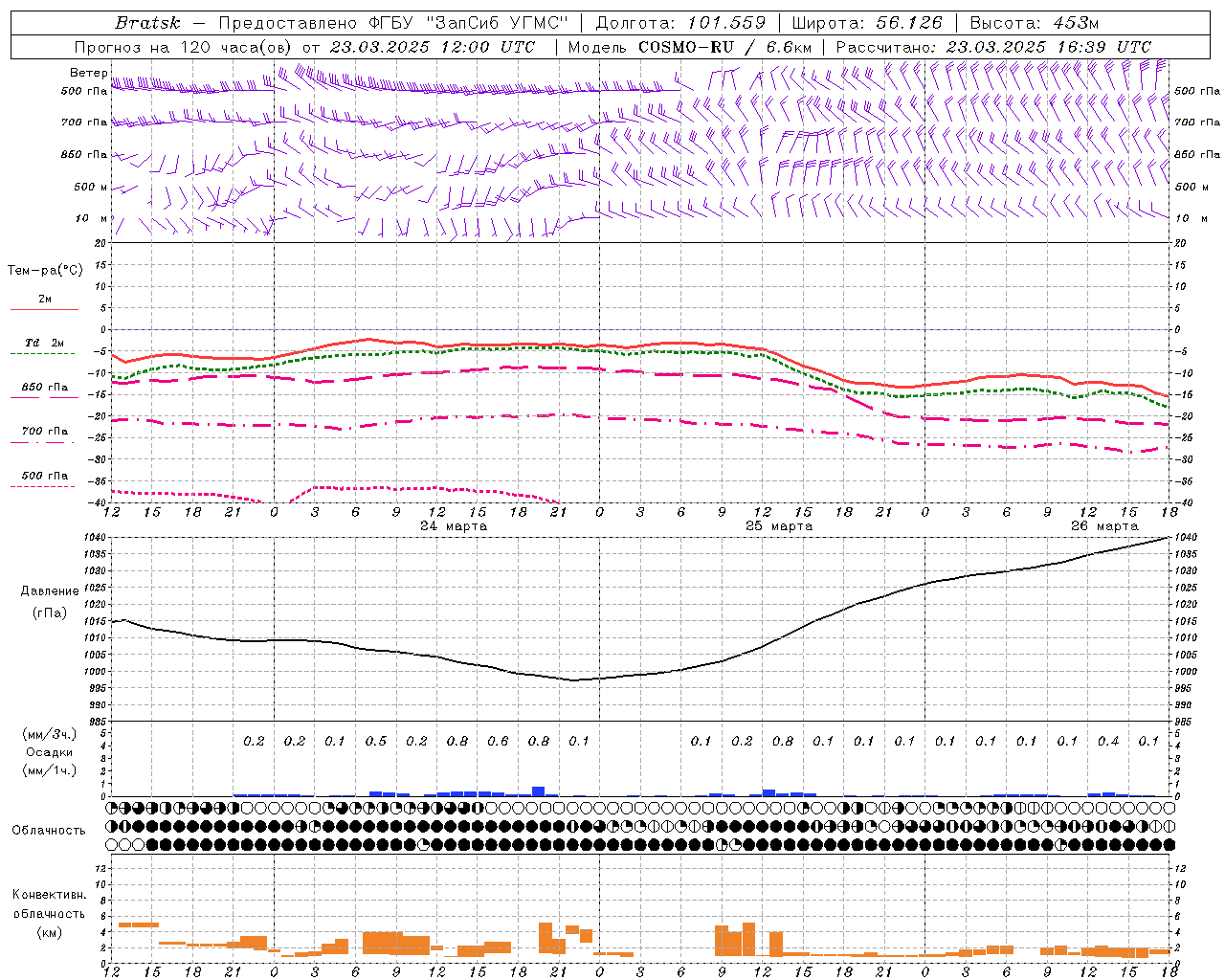Viewport: 1225px width, 980px height.
Task: Click the "(км)" unit label
Action: pyautogui.click(x=50, y=932)
